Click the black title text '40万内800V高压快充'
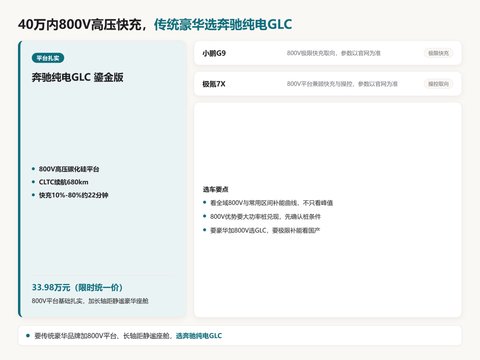The height and width of the screenshot is (360, 480). (80, 24)
